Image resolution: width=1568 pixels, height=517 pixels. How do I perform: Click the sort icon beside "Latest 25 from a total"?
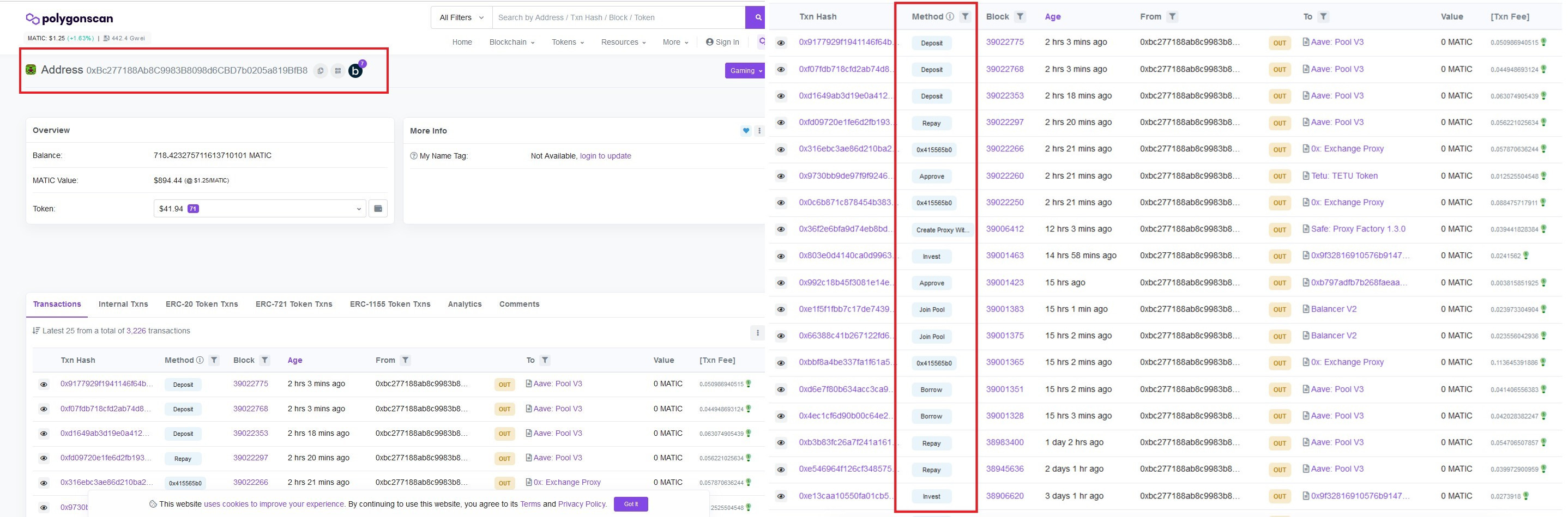(x=36, y=331)
